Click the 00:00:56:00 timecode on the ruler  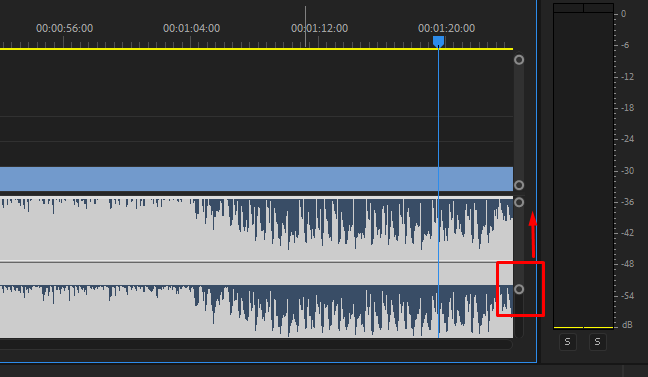pos(64,28)
